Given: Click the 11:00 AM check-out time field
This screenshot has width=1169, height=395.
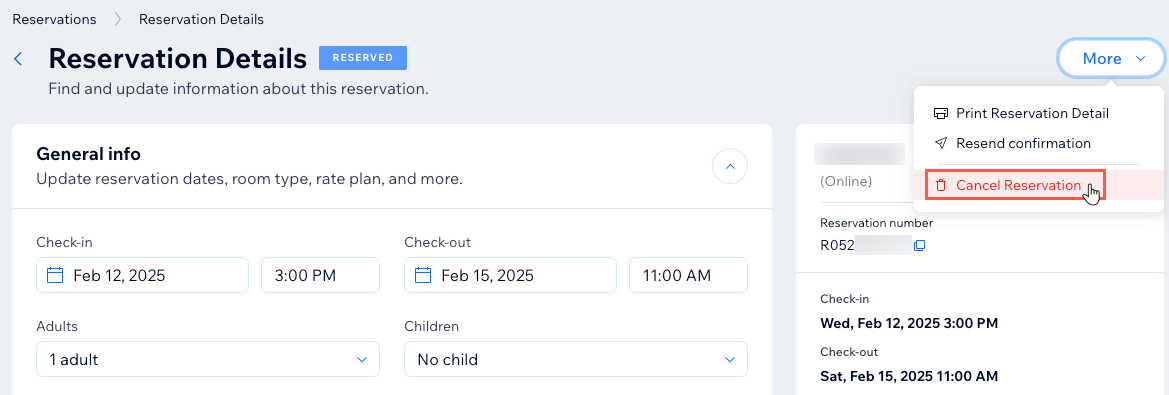Looking at the screenshot, I should point(689,275).
